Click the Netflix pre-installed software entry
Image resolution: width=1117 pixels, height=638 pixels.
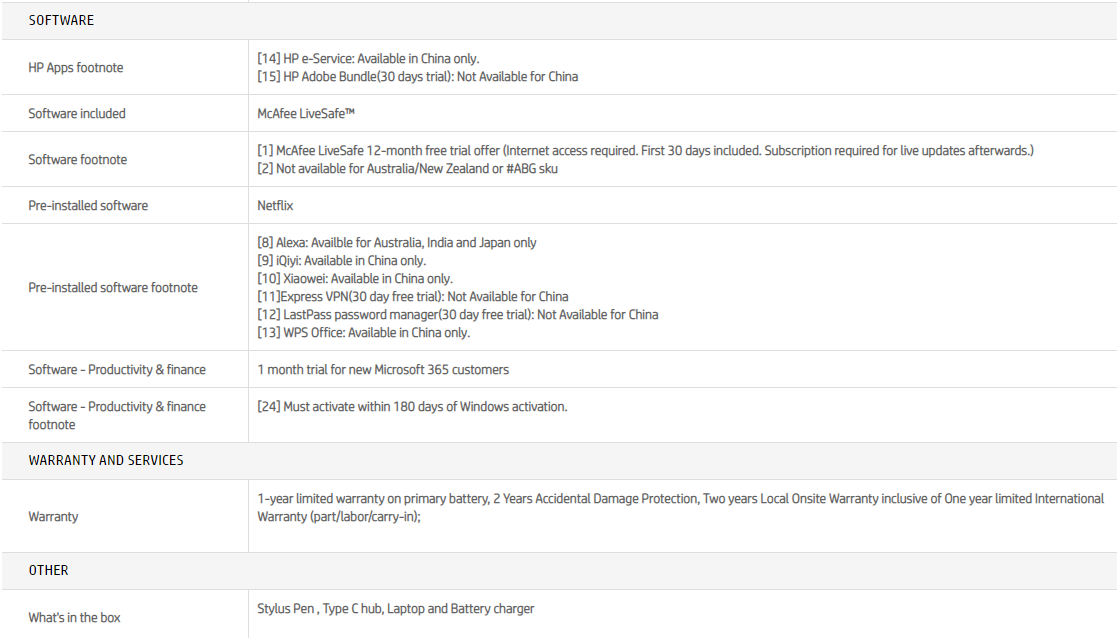275,206
